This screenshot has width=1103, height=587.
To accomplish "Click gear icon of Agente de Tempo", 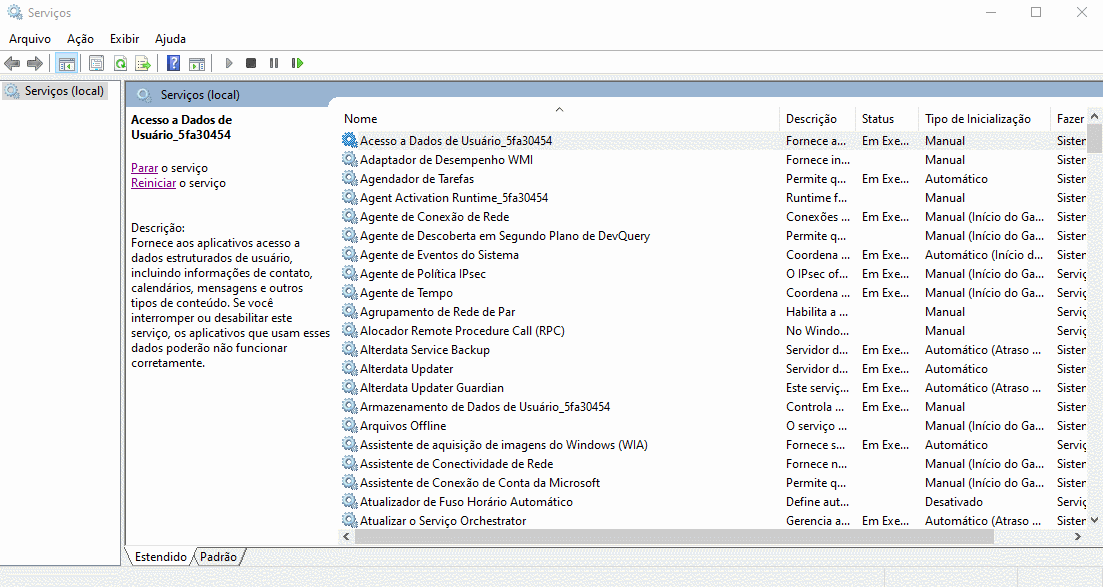I will (350, 292).
